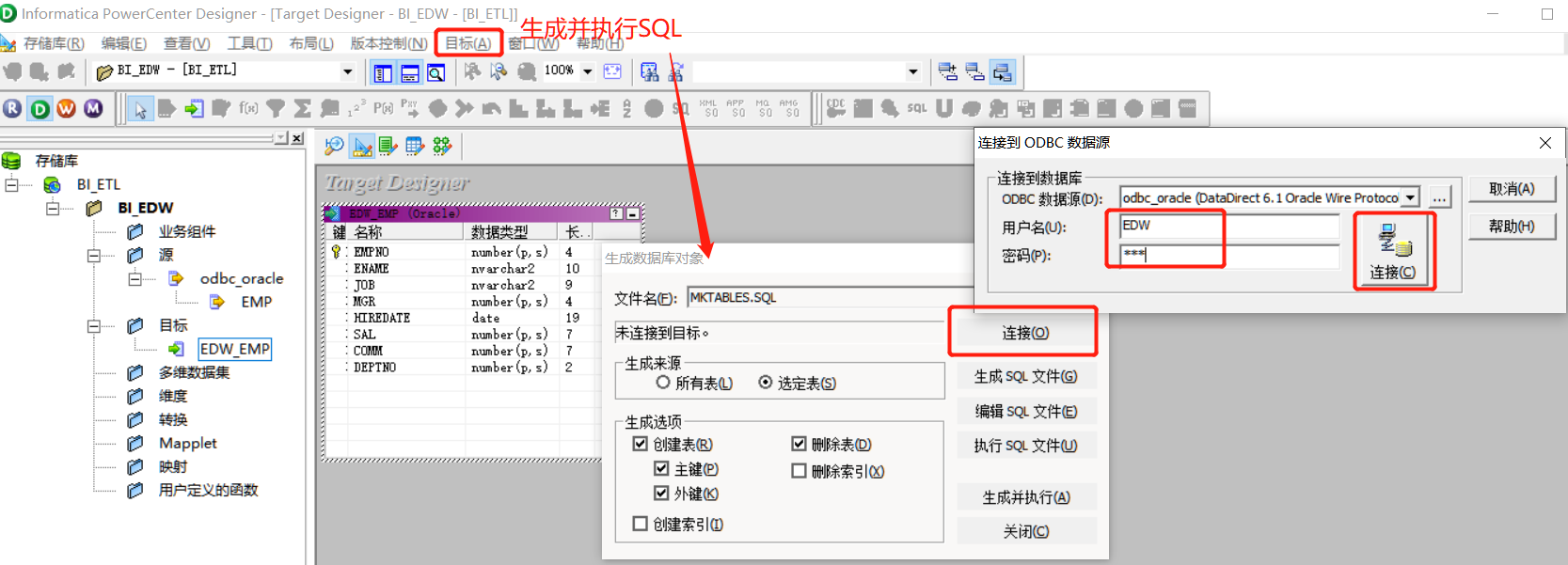Click the SQL transformation icon
Image resolution: width=1568 pixels, height=565 pixels.
coord(917,109)
